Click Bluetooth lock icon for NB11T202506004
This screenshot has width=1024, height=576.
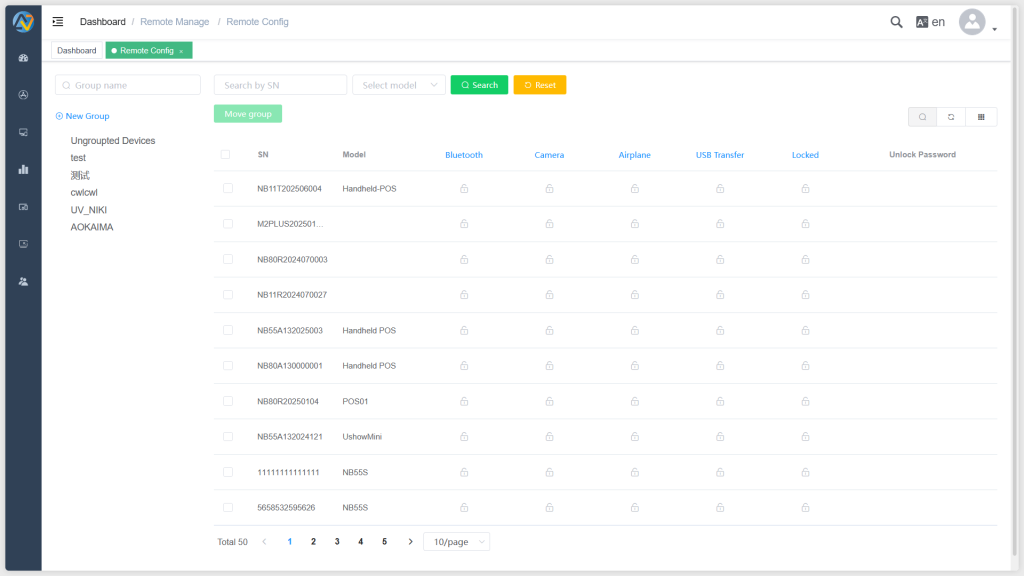click(464, 189)
